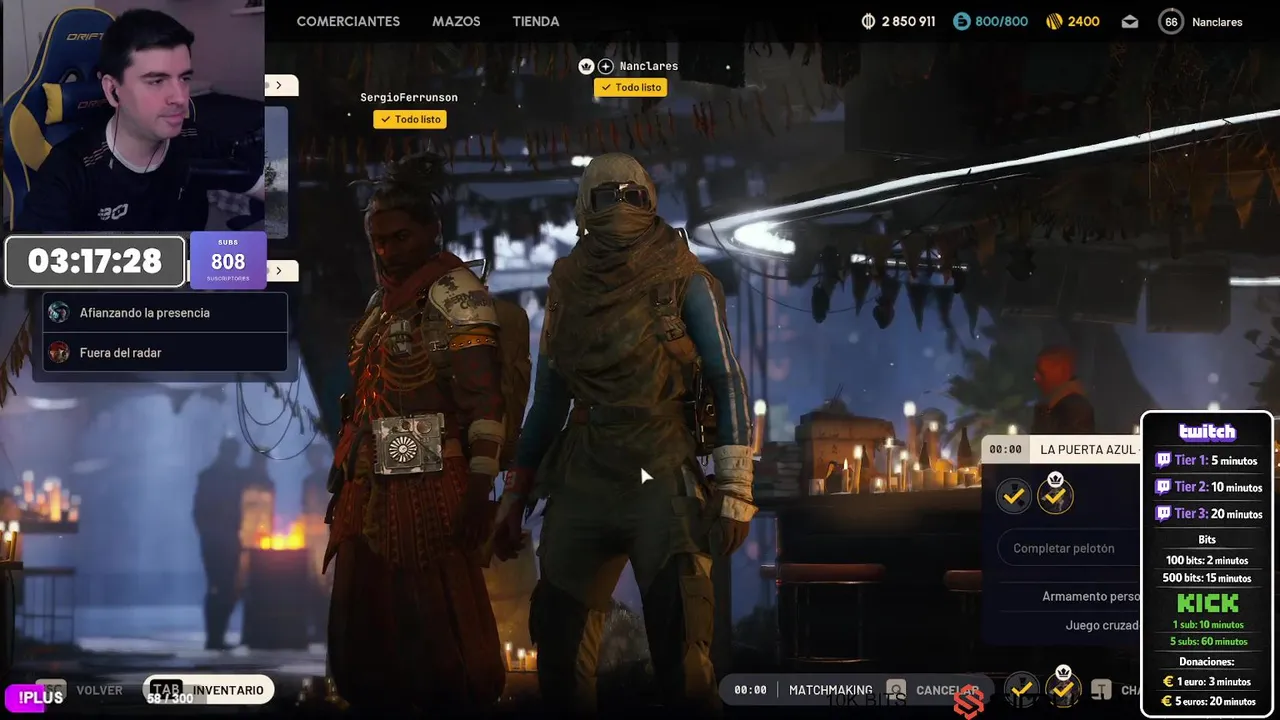Click the euro icon beside 5 euros
1280x720 pixels.
1166,701
